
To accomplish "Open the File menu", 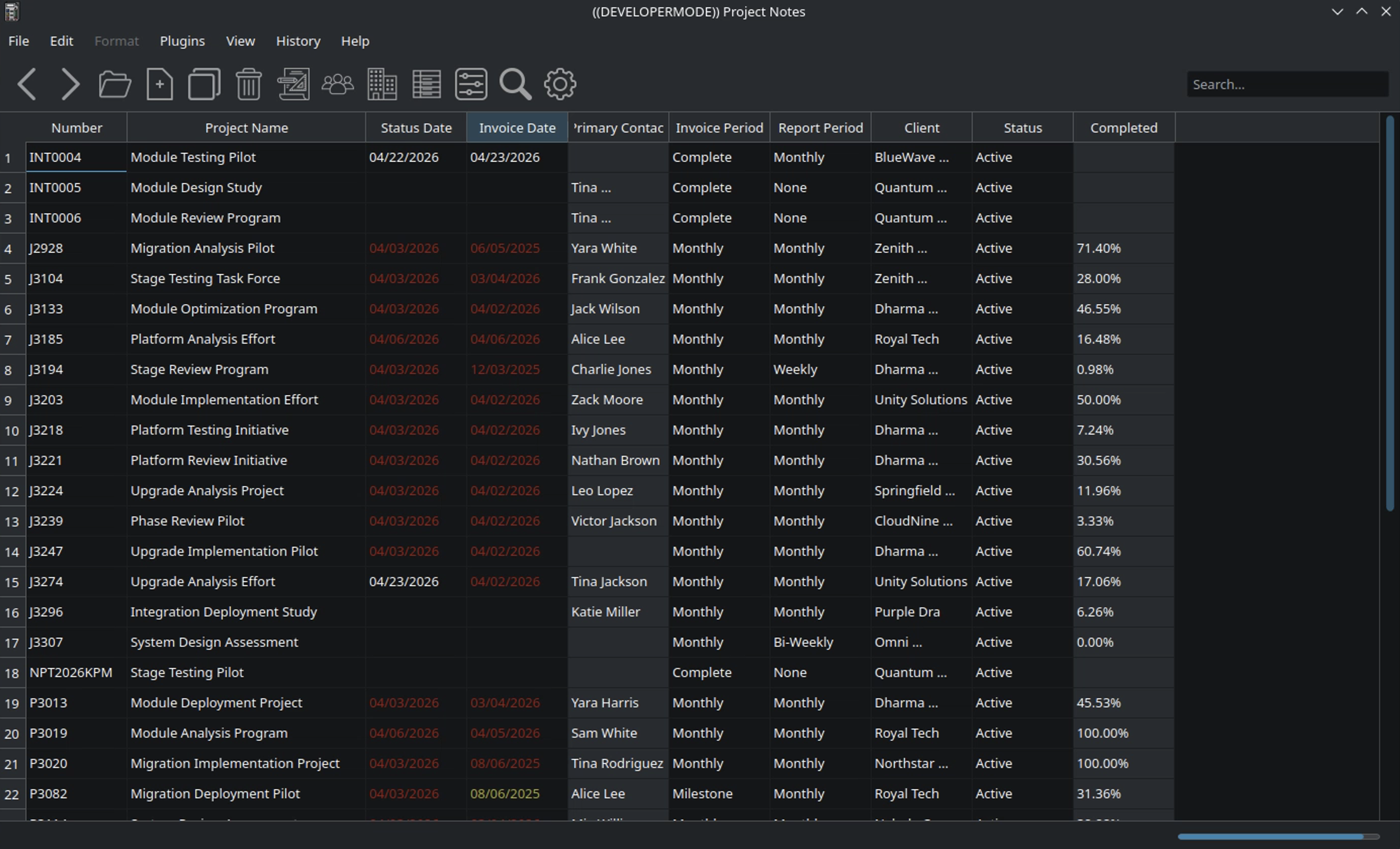I will point(19,41).
